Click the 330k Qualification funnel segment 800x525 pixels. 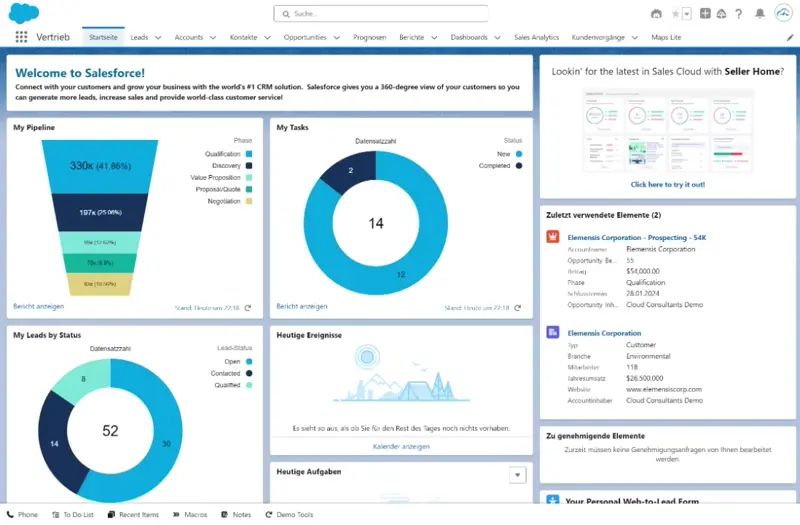pos(100,166)
